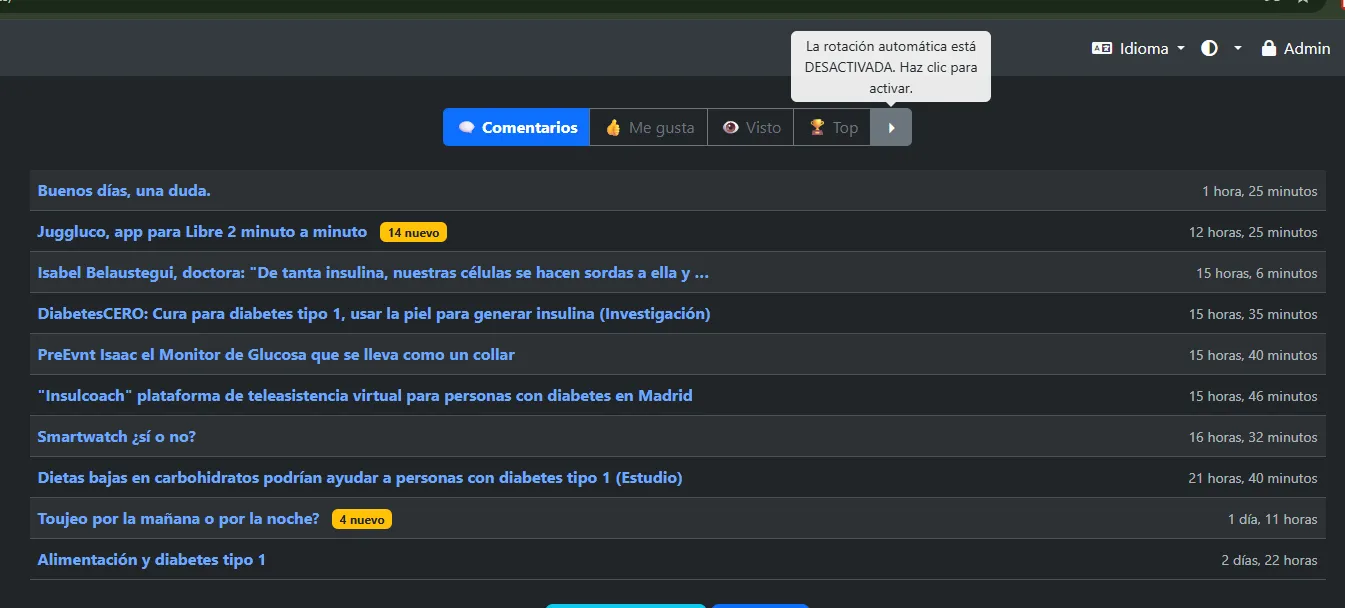Open the PreEvnt Isaac glucose monitor thread
This screenshot has width=1345, height=608.
pyautogui.click(x=276, y=354)
